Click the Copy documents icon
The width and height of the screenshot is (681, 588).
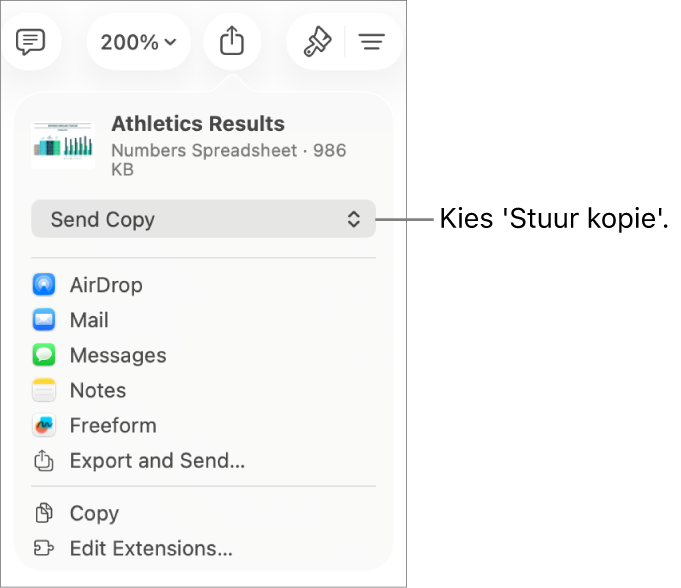(x=44, y=513)
